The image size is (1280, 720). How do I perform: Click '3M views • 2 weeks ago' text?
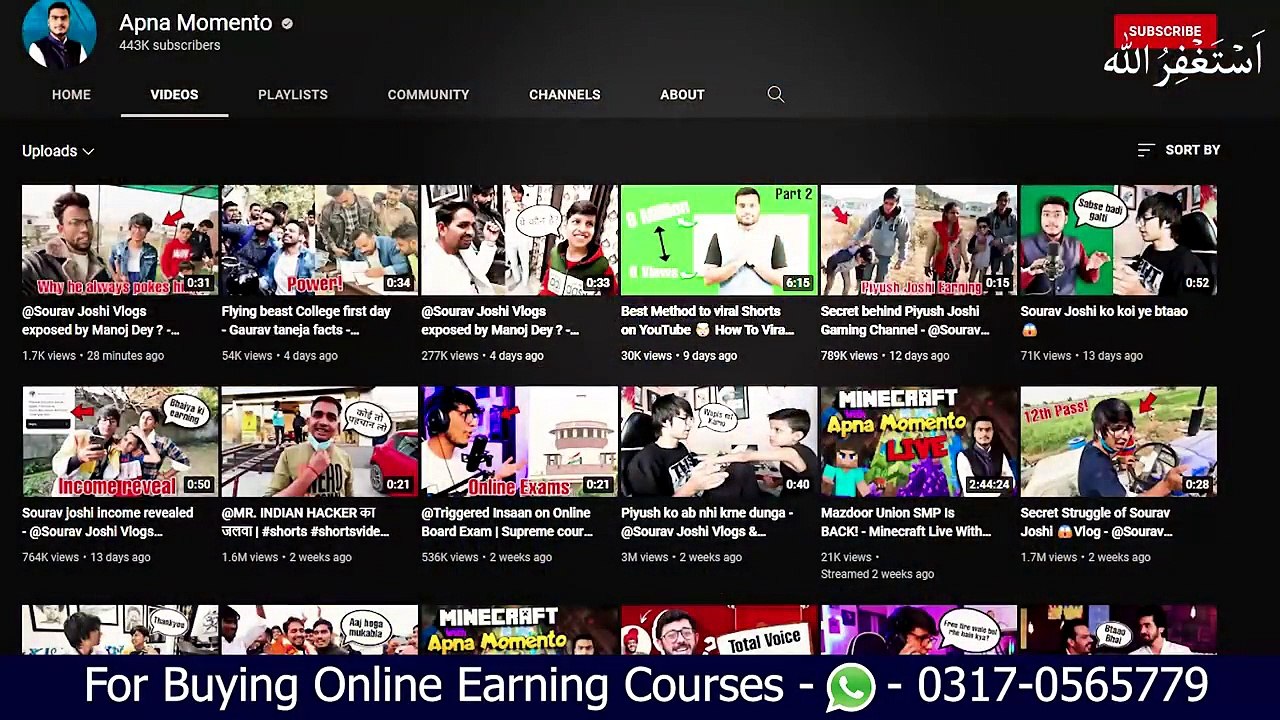pyautogui.click(x=682, y=558)
